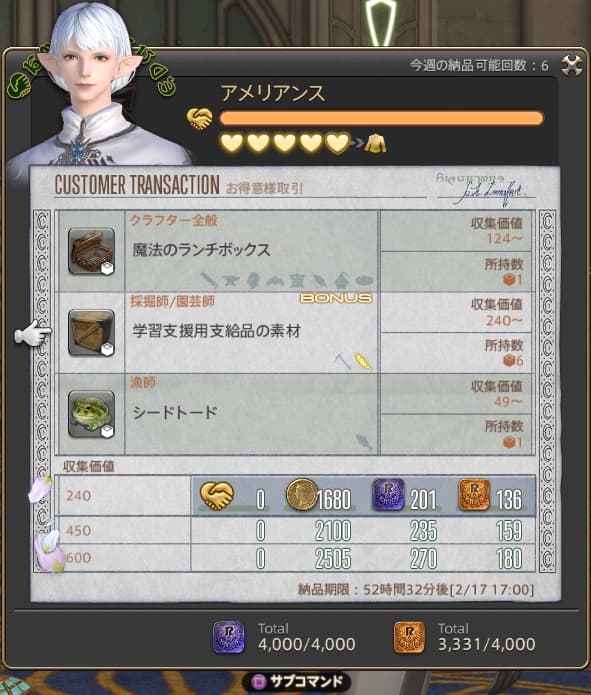Click the purple scrip total icon at bottom

pos(229,637)
